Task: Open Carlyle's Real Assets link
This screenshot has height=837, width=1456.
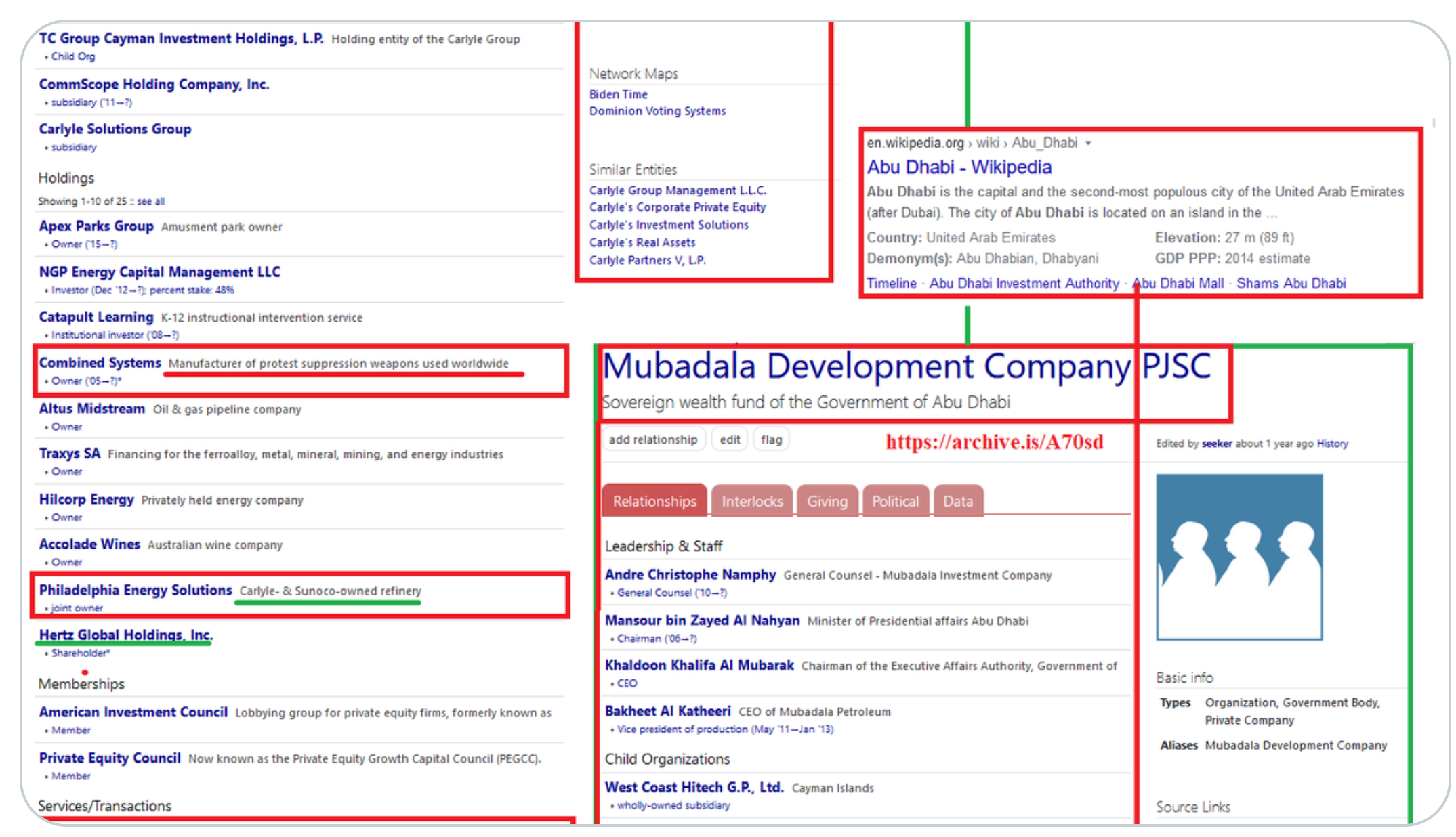Action: coord(642,242)
